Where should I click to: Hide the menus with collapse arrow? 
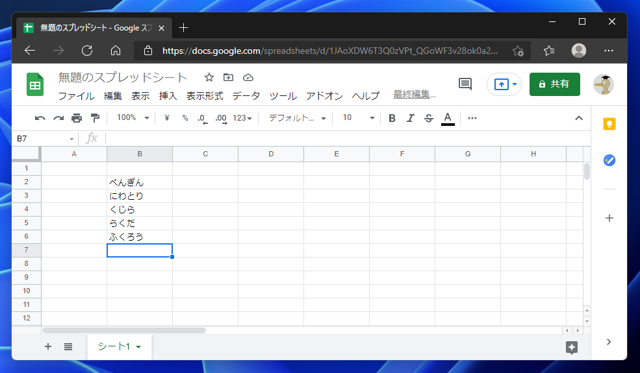[579, 118]
